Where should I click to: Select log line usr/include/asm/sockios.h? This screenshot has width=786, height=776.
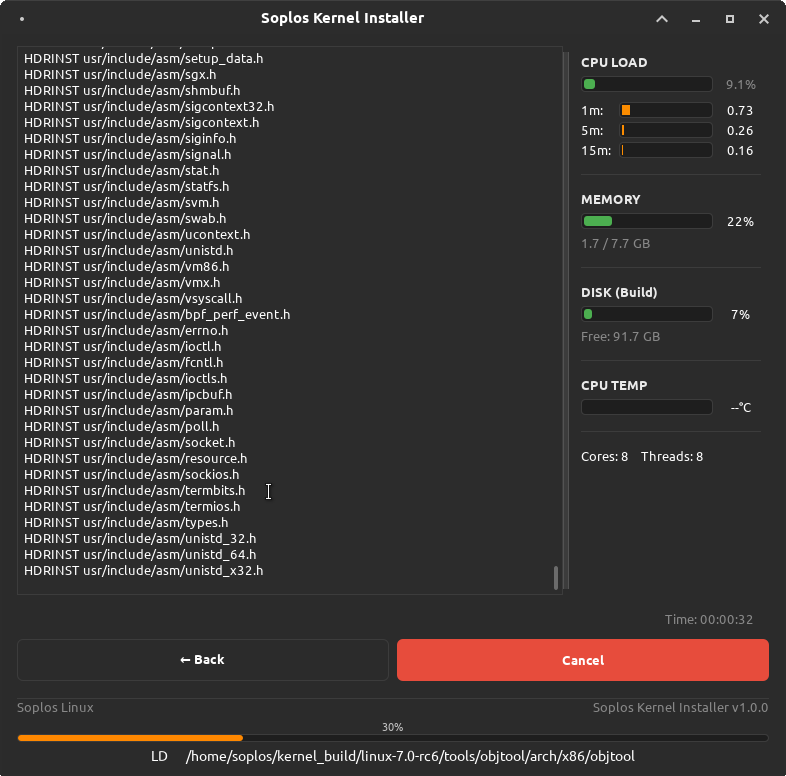tap(131, 475)
